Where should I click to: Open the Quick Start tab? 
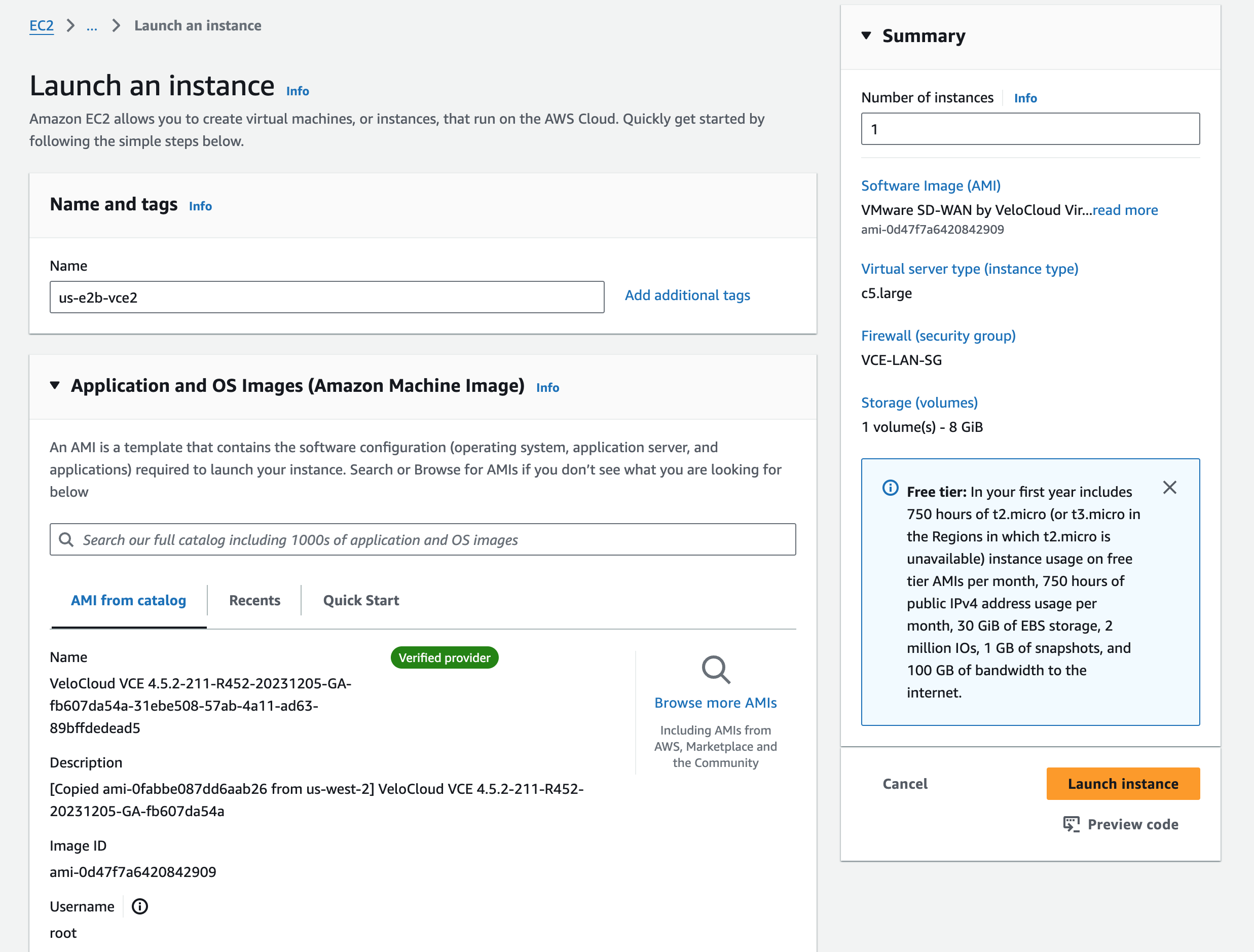(x=361, y=601)
